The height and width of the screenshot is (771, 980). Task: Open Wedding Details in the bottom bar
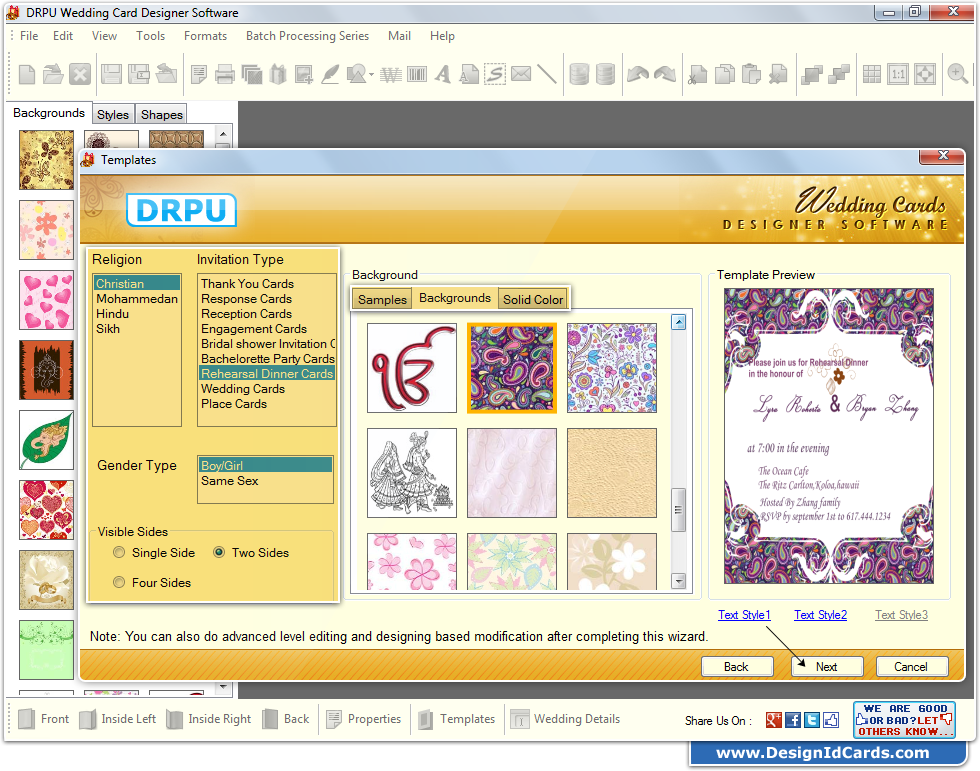coord(566,719)
